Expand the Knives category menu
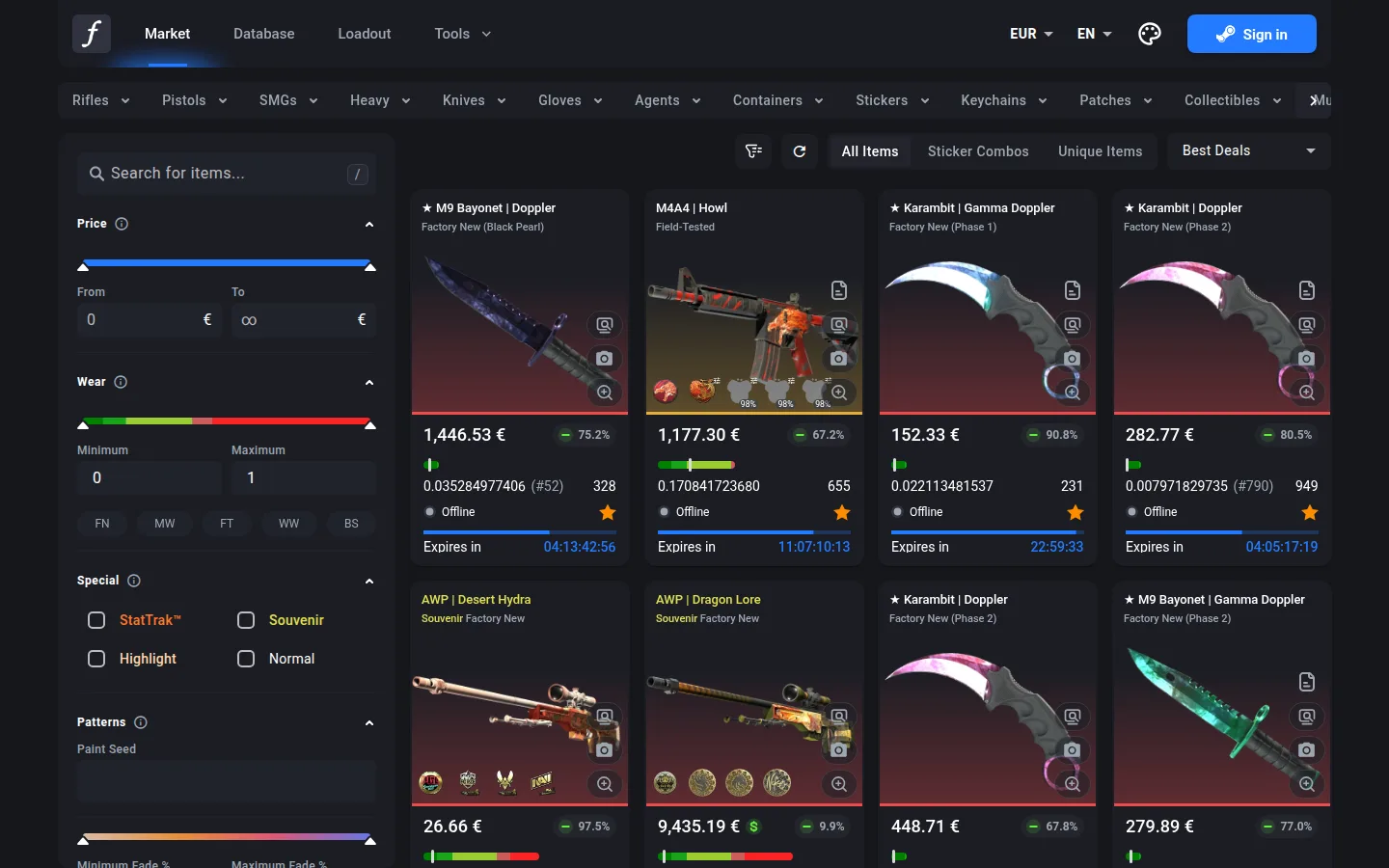This screenshot has height=868, width=1389. tap(474, 100)
